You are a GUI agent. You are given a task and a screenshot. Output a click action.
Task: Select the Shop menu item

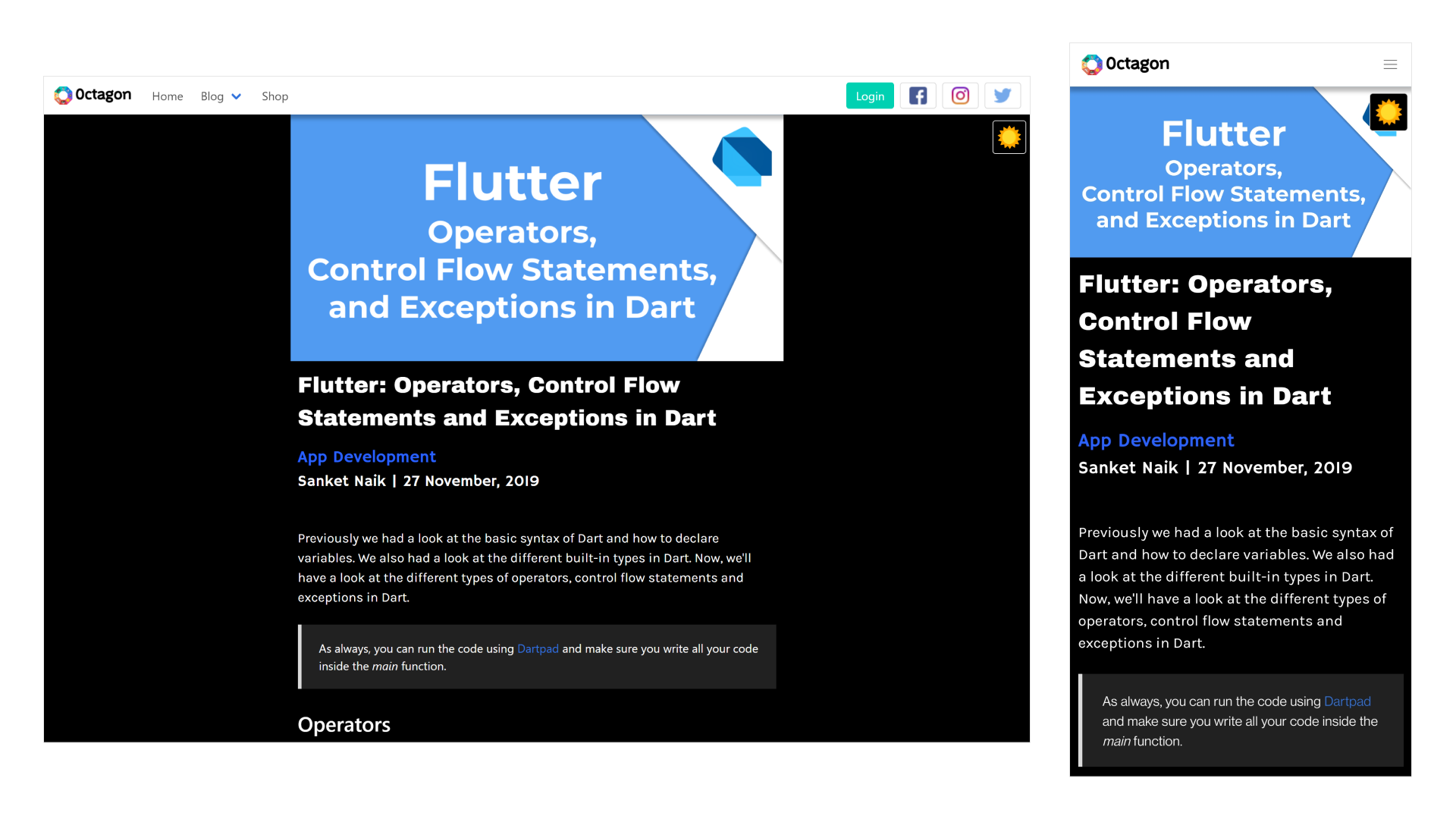coord(275,95)
